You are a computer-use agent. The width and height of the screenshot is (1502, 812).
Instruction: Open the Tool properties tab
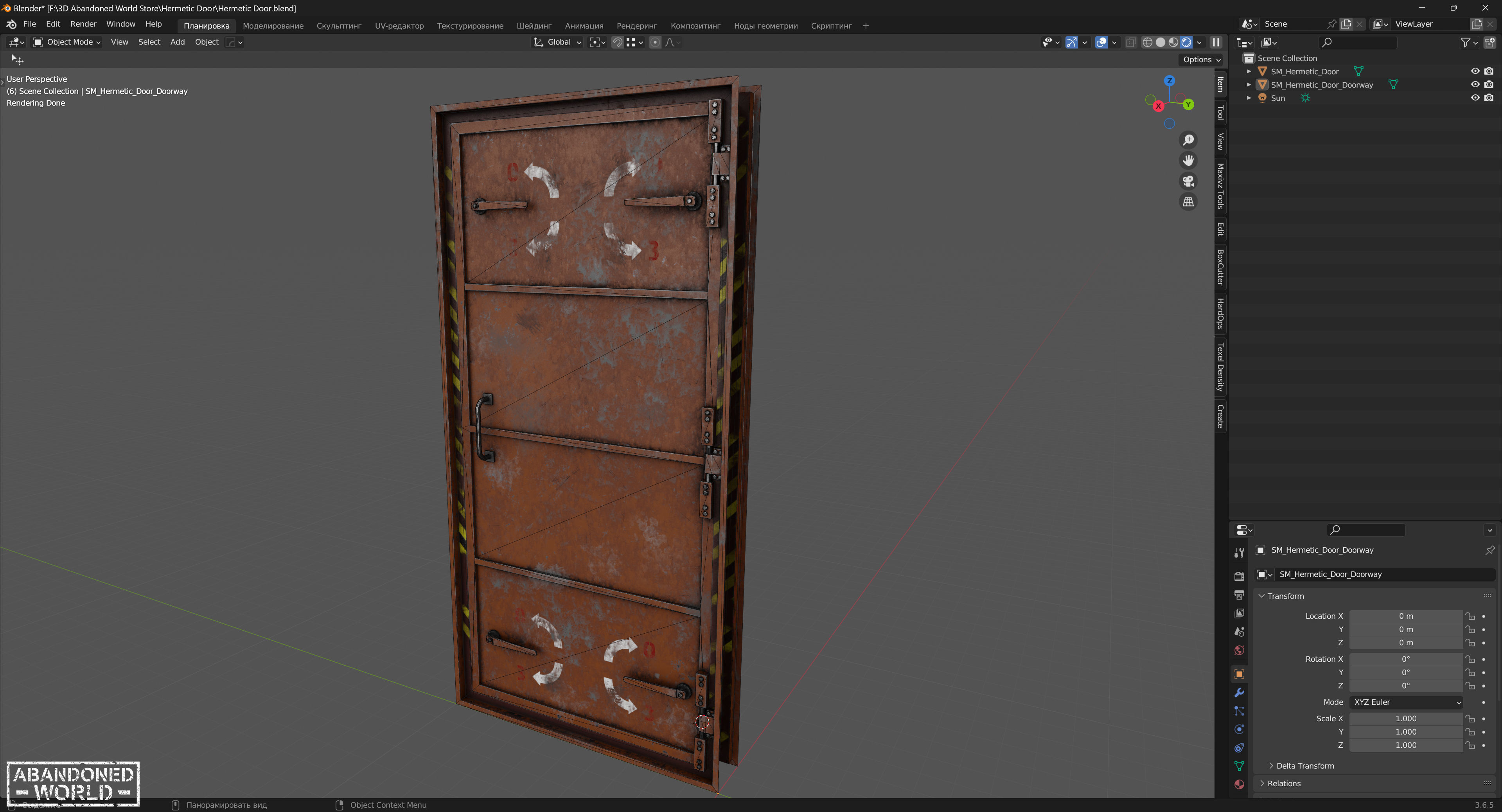[x=1239, y=553]
